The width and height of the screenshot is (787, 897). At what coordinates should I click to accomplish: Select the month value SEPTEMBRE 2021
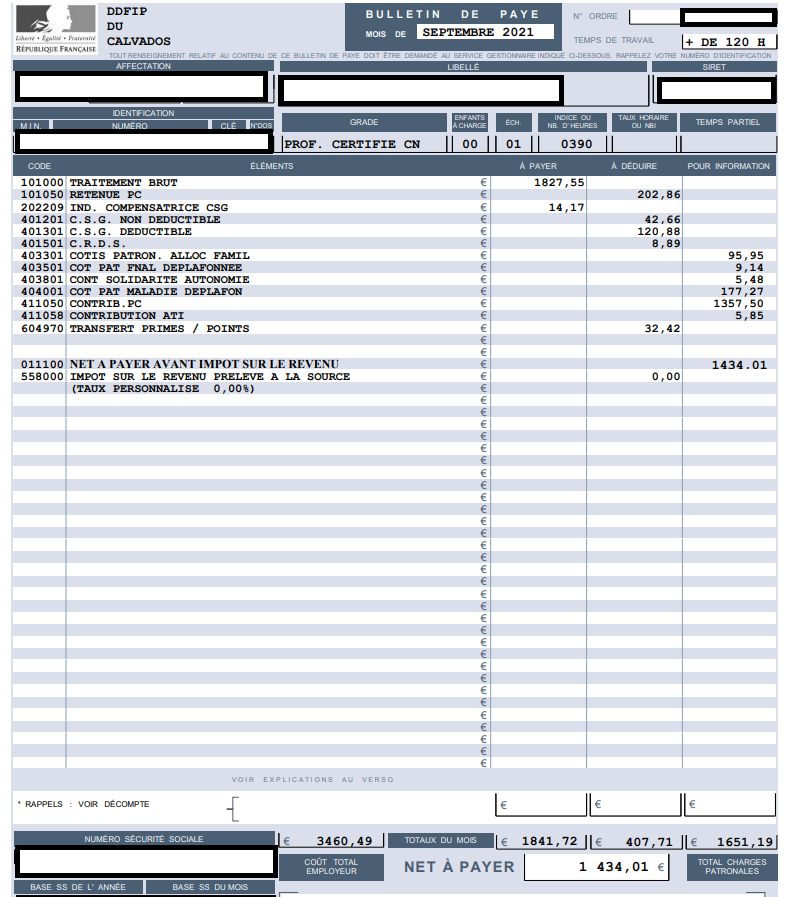click(x=478, y=32)
